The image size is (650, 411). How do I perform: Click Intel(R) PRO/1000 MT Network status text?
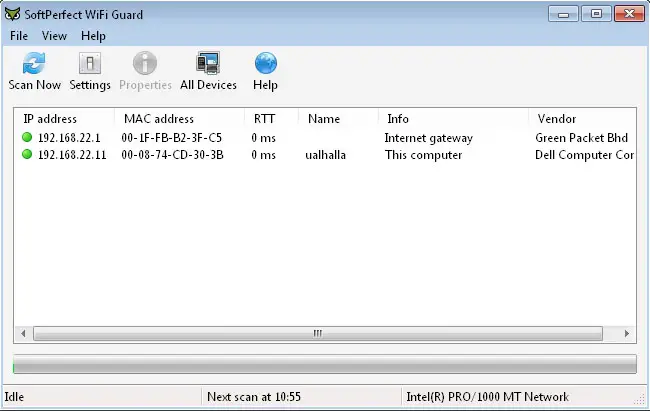pos(488,397)
